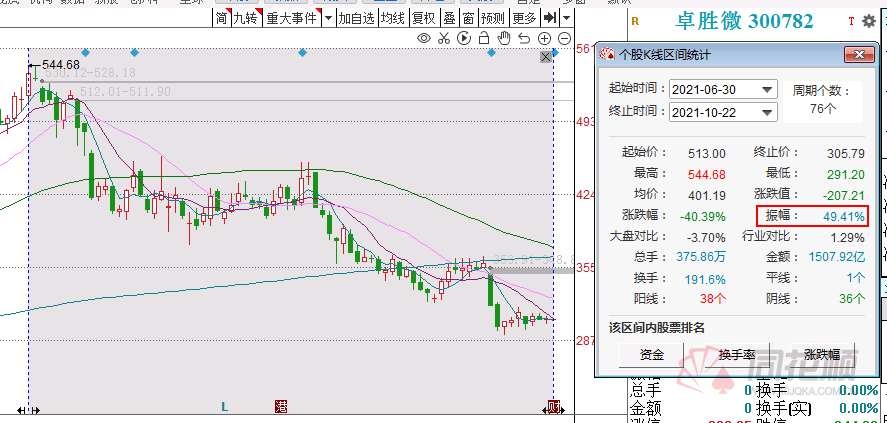Click the 阳线 count 38个

tap(711, 299)
